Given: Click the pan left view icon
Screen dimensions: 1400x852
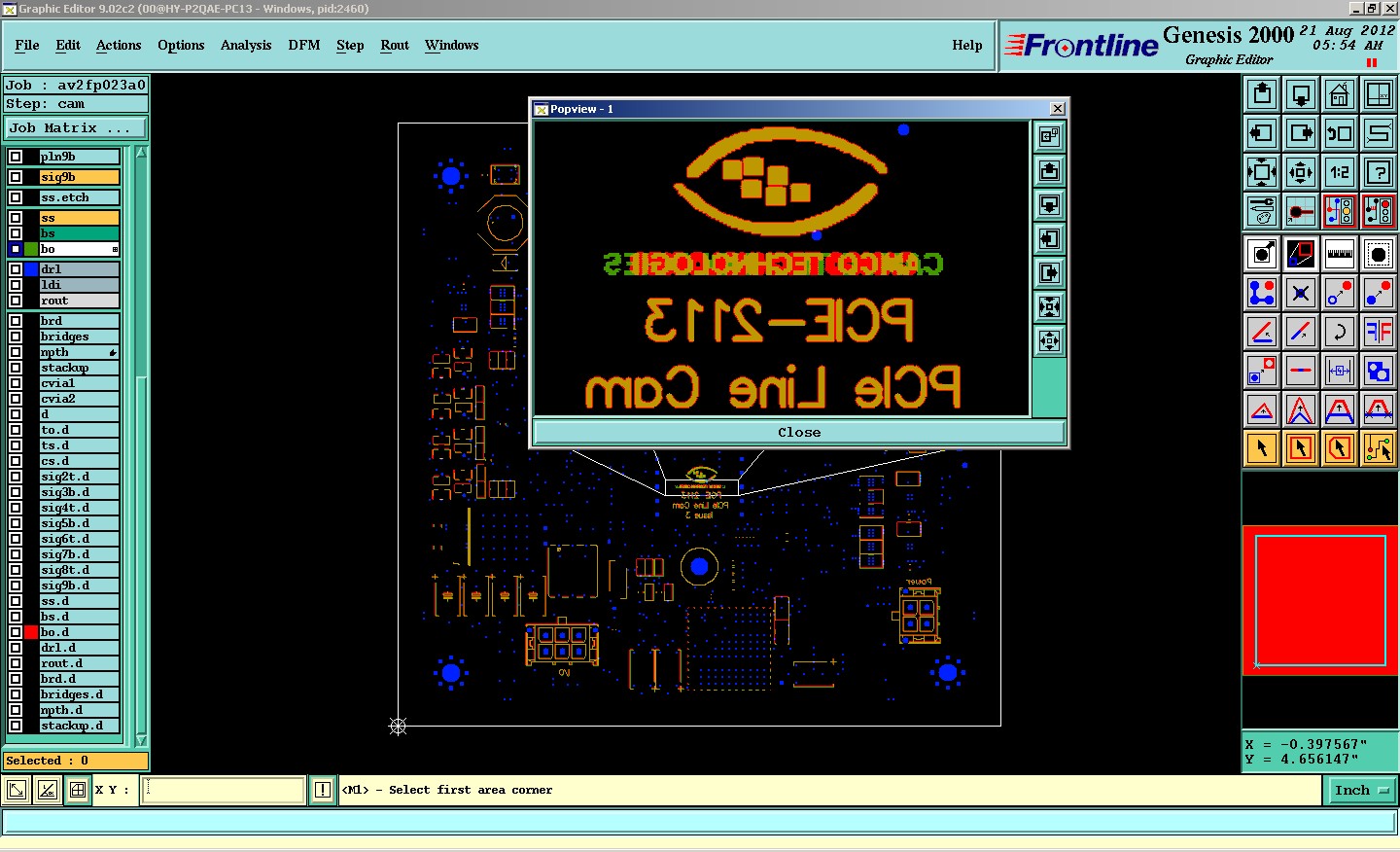Looking at the screenshot, I should pyautogui.click(x=1262, y=133).
